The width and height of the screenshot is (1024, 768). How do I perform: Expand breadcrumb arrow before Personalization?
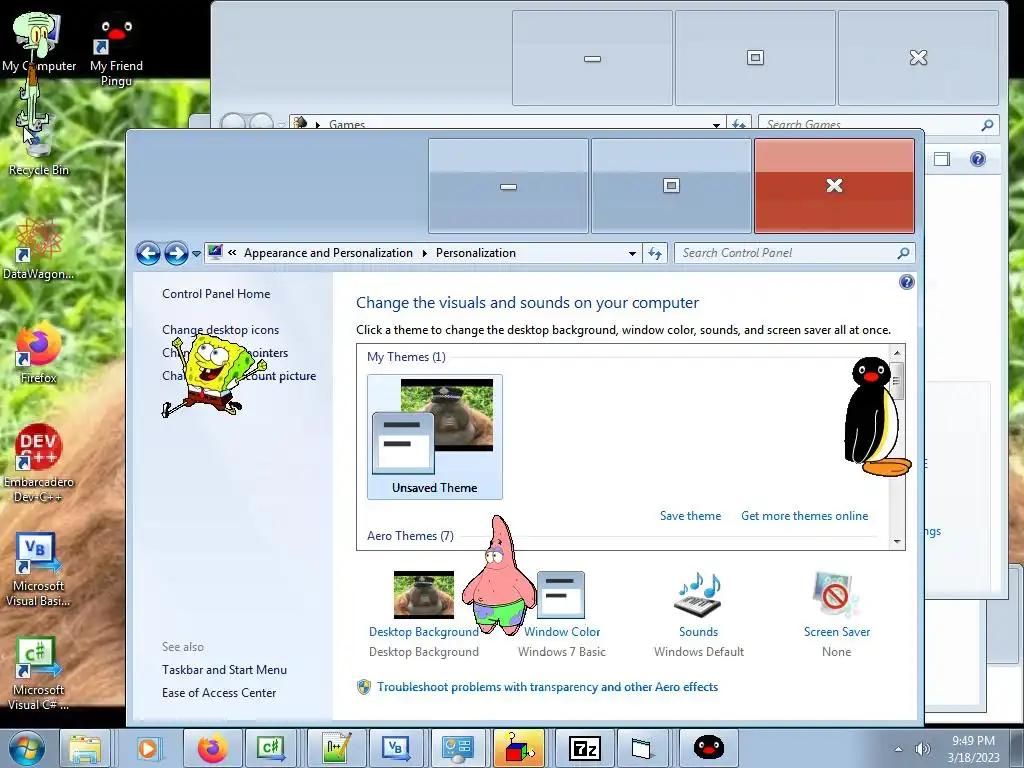click(424, 253)
